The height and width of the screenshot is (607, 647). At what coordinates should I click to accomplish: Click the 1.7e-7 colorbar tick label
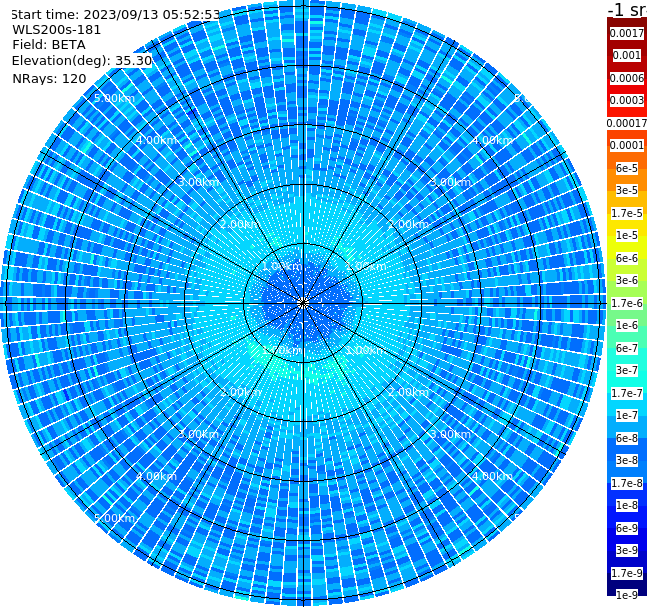[x=627, y=393]
